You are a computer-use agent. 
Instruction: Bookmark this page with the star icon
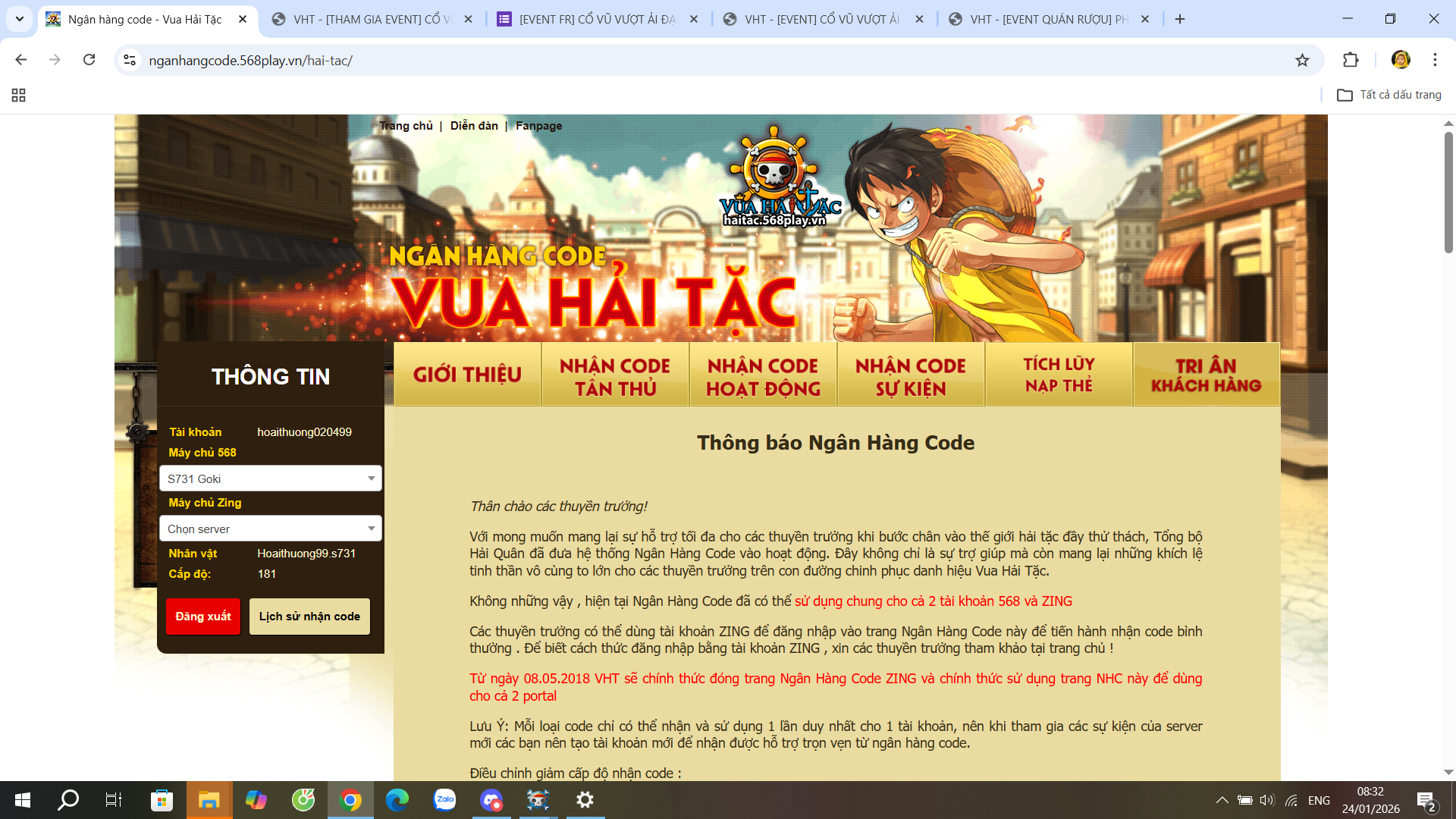(1302, 60)
